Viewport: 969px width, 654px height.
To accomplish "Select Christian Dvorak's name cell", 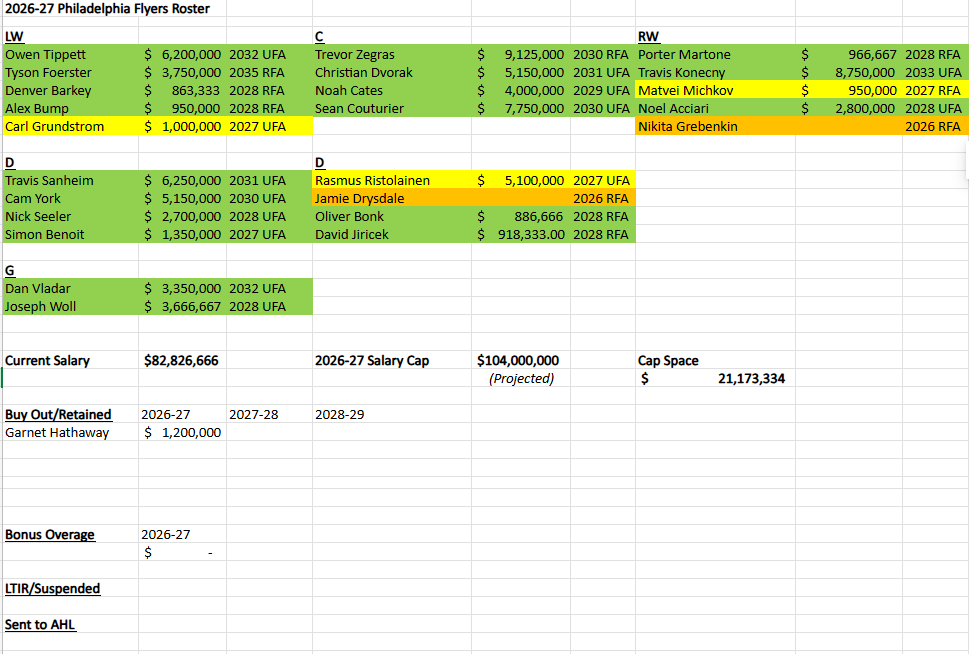I will [x=392, y=72].
